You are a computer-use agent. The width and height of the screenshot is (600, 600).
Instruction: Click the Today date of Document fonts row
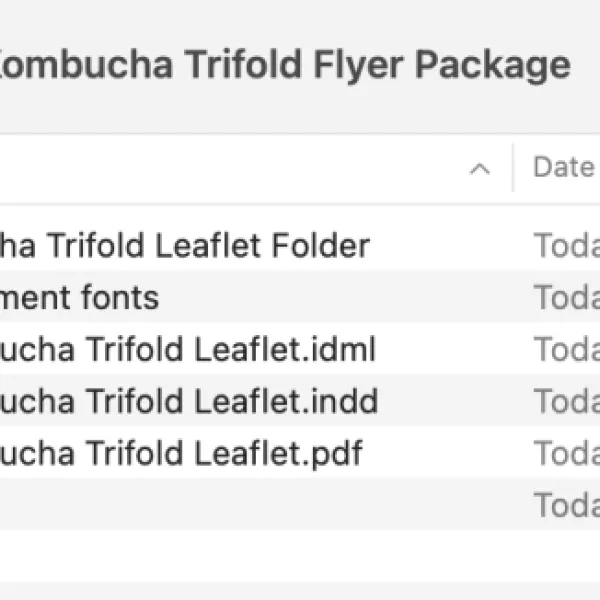coord(567,297)
